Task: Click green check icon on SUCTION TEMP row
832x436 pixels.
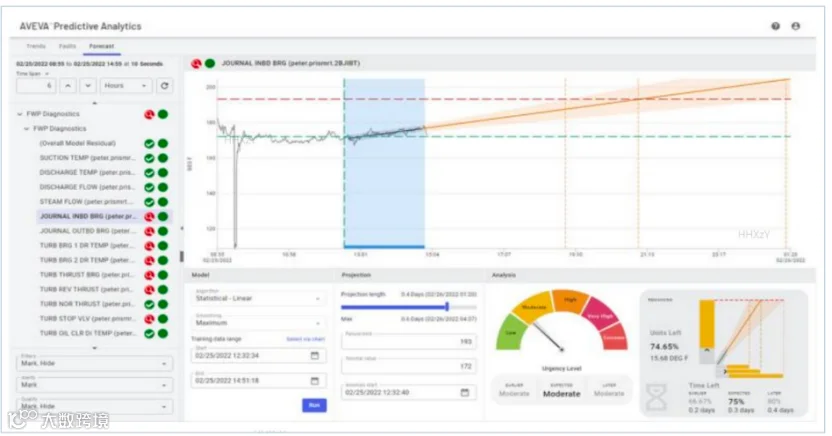Action: [150, 158]
